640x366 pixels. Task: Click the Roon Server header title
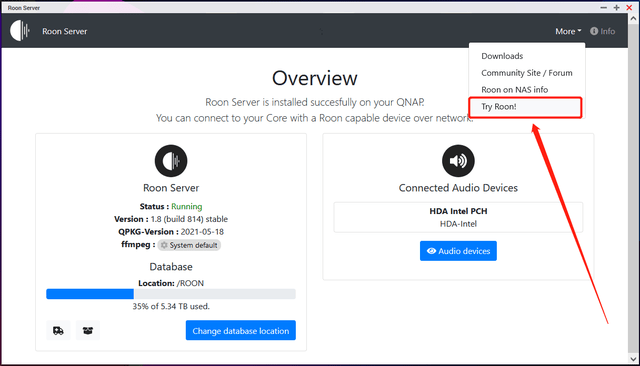[x=64, y=31]
